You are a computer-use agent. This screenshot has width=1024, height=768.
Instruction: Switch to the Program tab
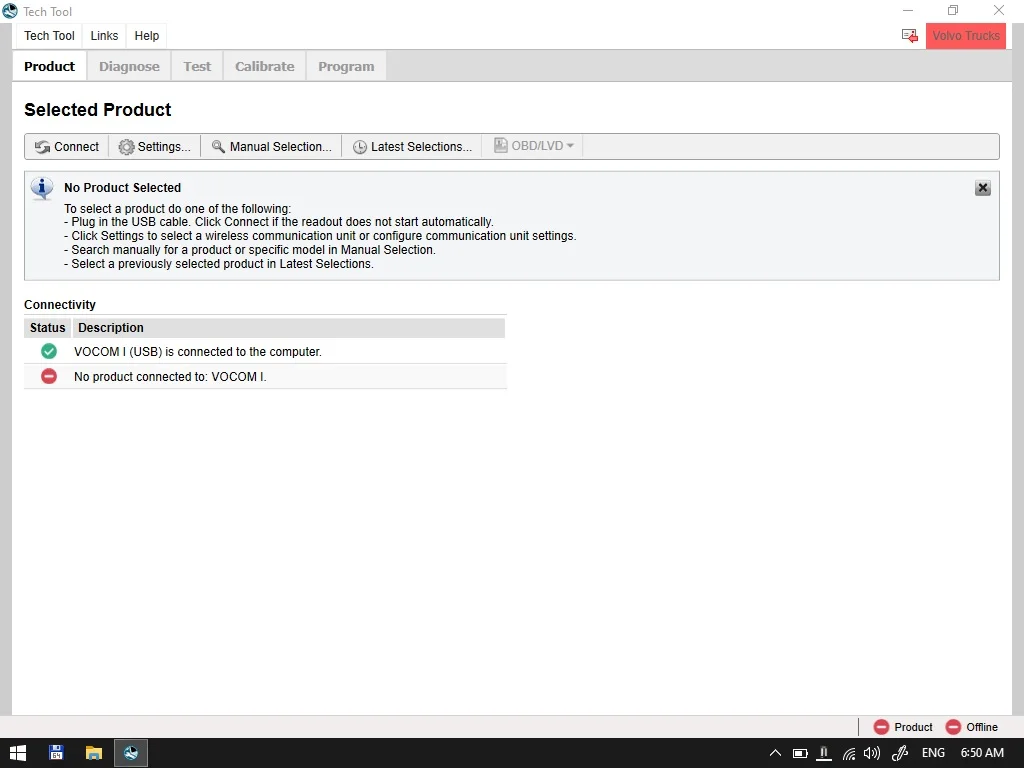point(346,67)
